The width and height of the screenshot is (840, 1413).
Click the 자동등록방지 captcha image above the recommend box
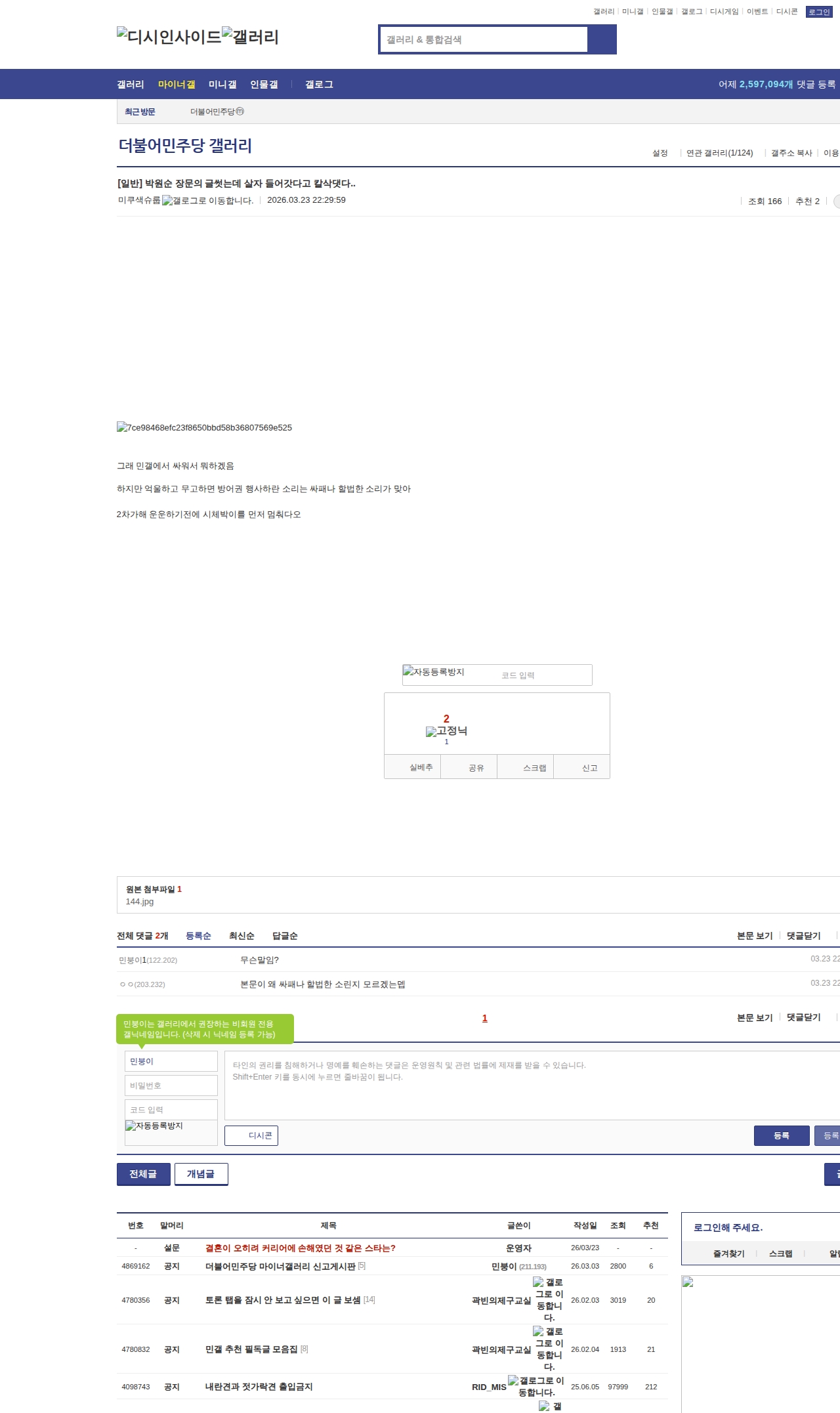(x=434, y=671)
